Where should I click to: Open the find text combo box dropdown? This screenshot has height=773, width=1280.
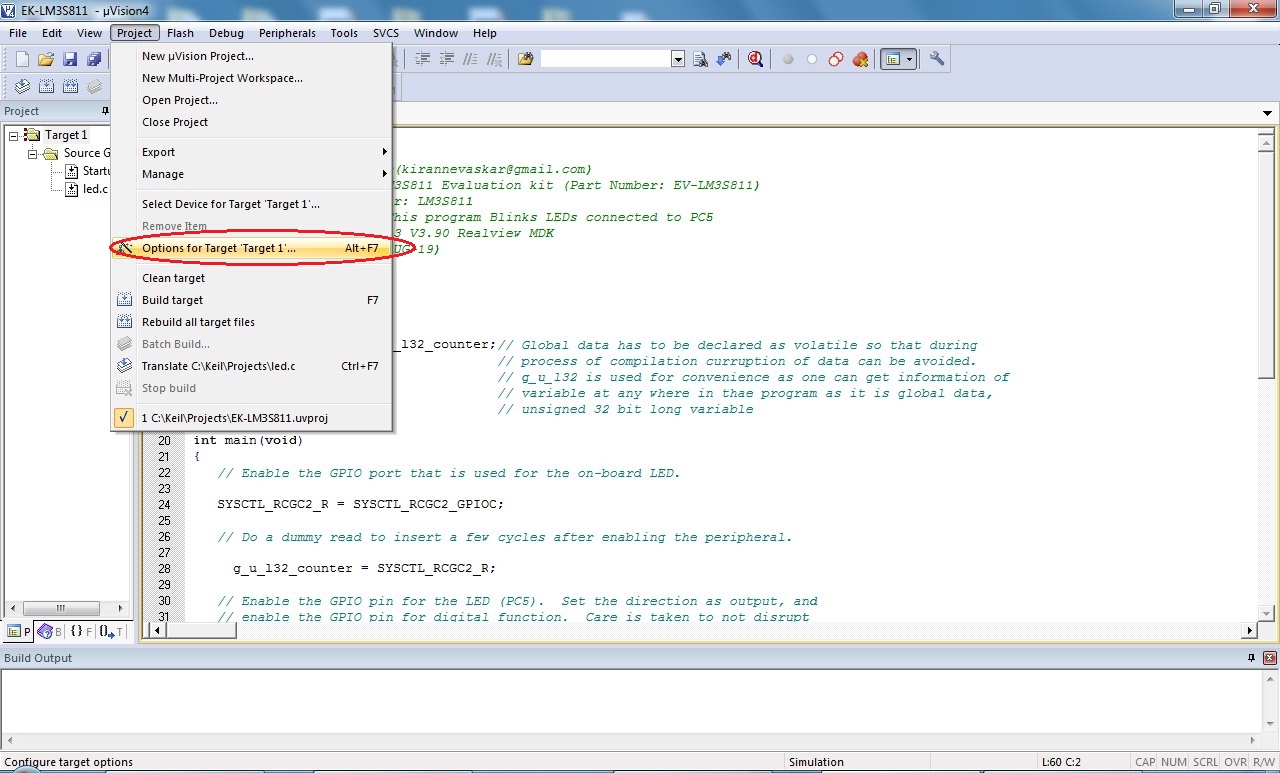678,60
